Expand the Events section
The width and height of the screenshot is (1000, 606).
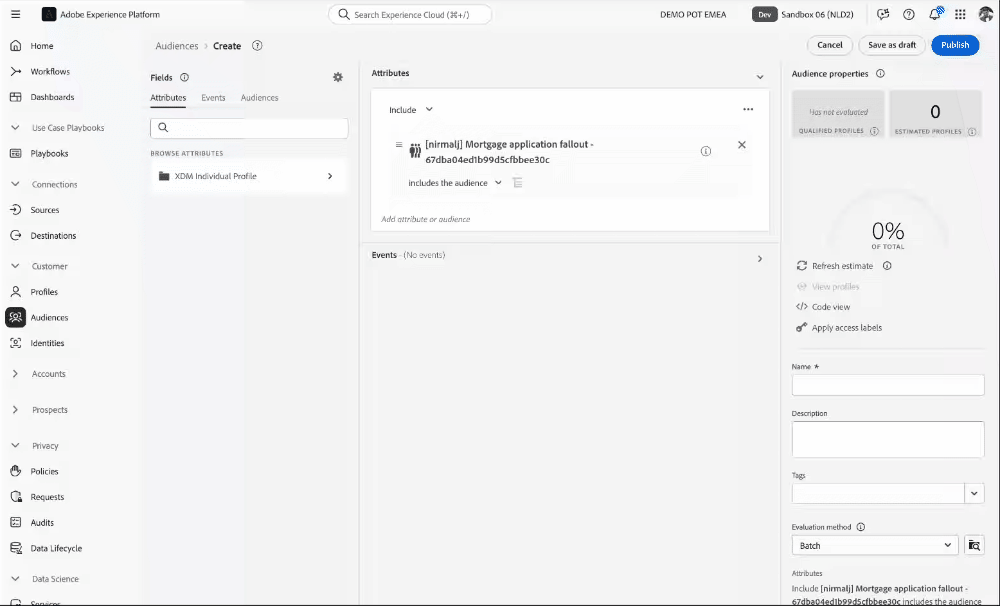click(x=760, y=258)
